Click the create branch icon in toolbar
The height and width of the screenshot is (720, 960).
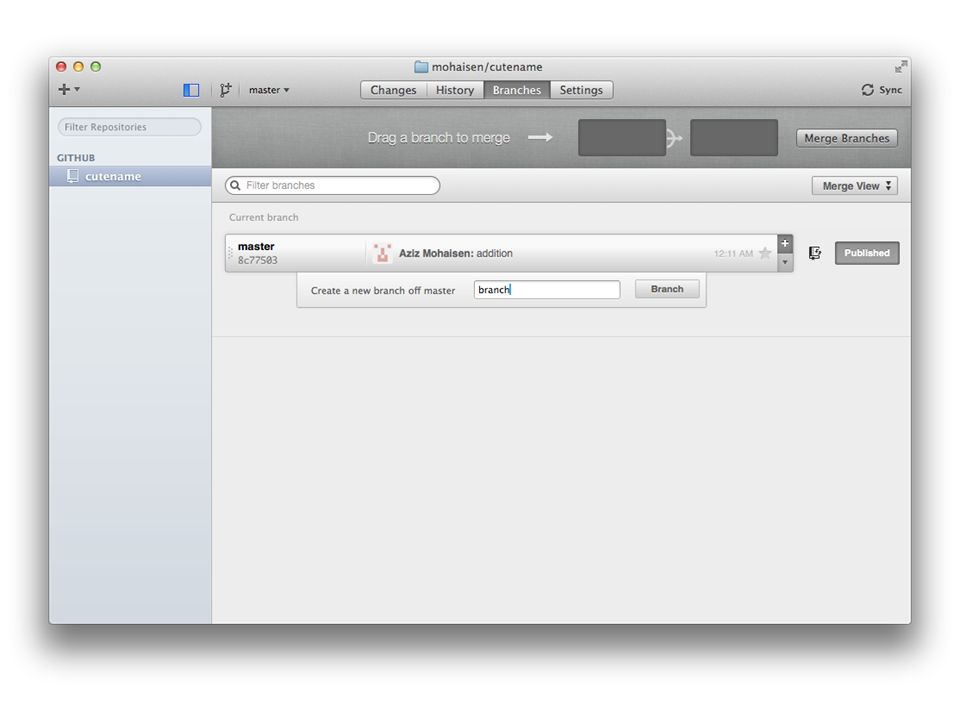[225, 90]
